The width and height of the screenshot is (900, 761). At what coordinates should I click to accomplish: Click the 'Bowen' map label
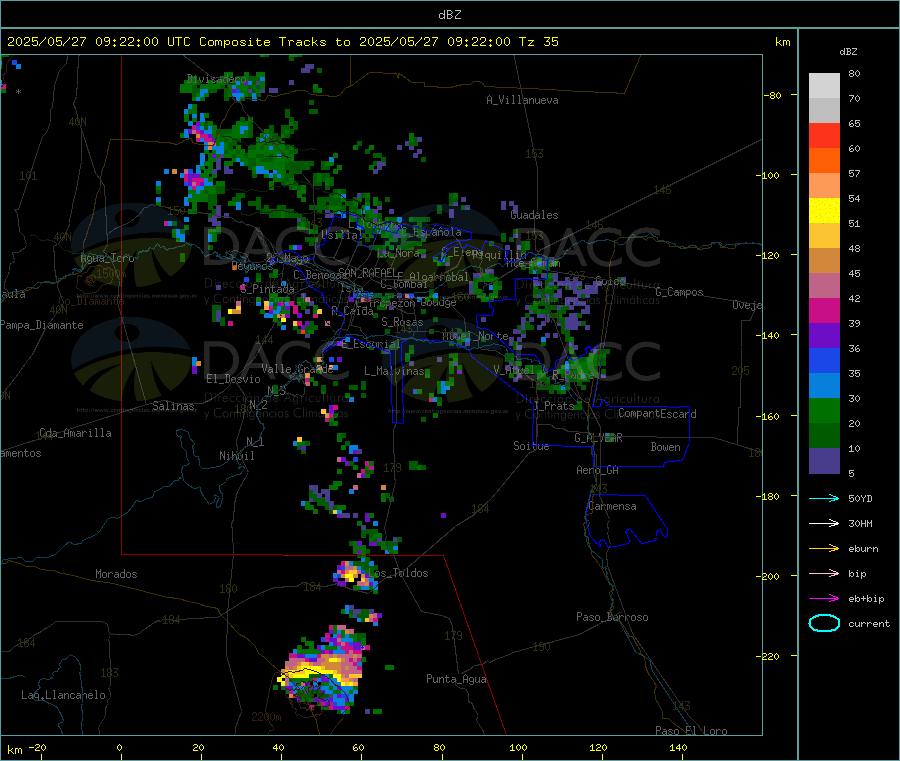tap(666, 447)
